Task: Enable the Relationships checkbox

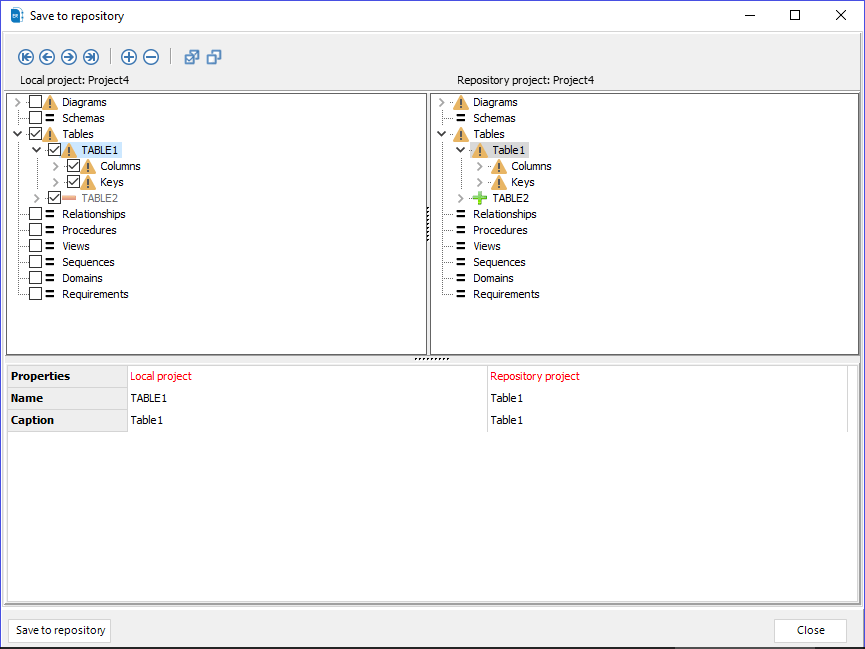Action: [37, 213]
